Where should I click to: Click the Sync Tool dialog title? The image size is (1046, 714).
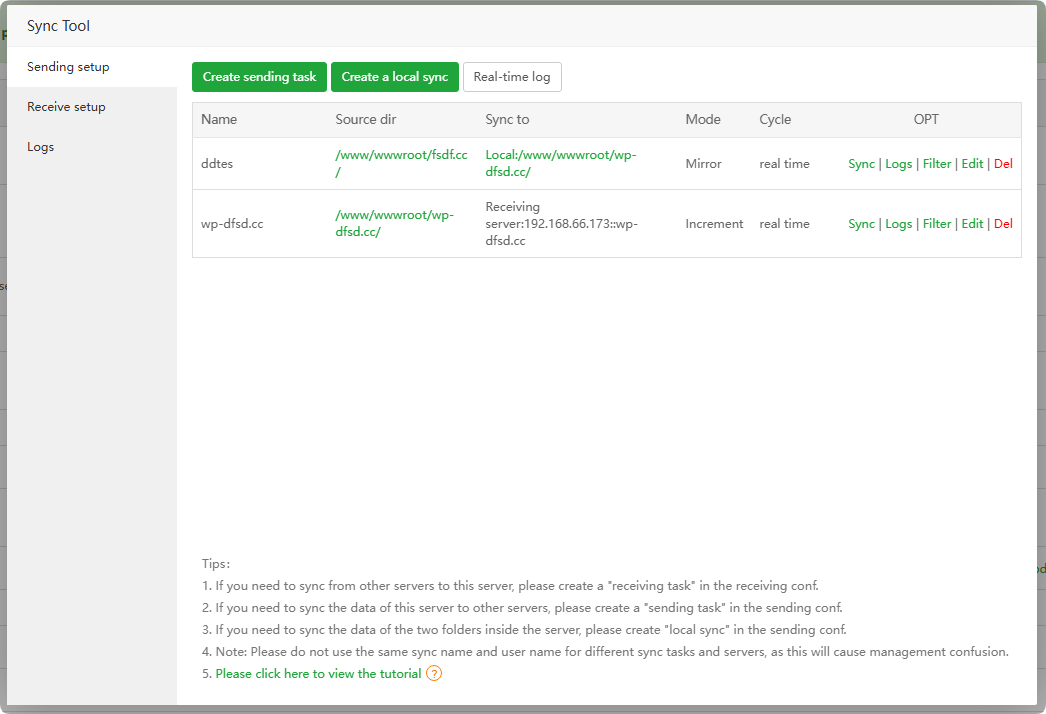pos(58,26)
